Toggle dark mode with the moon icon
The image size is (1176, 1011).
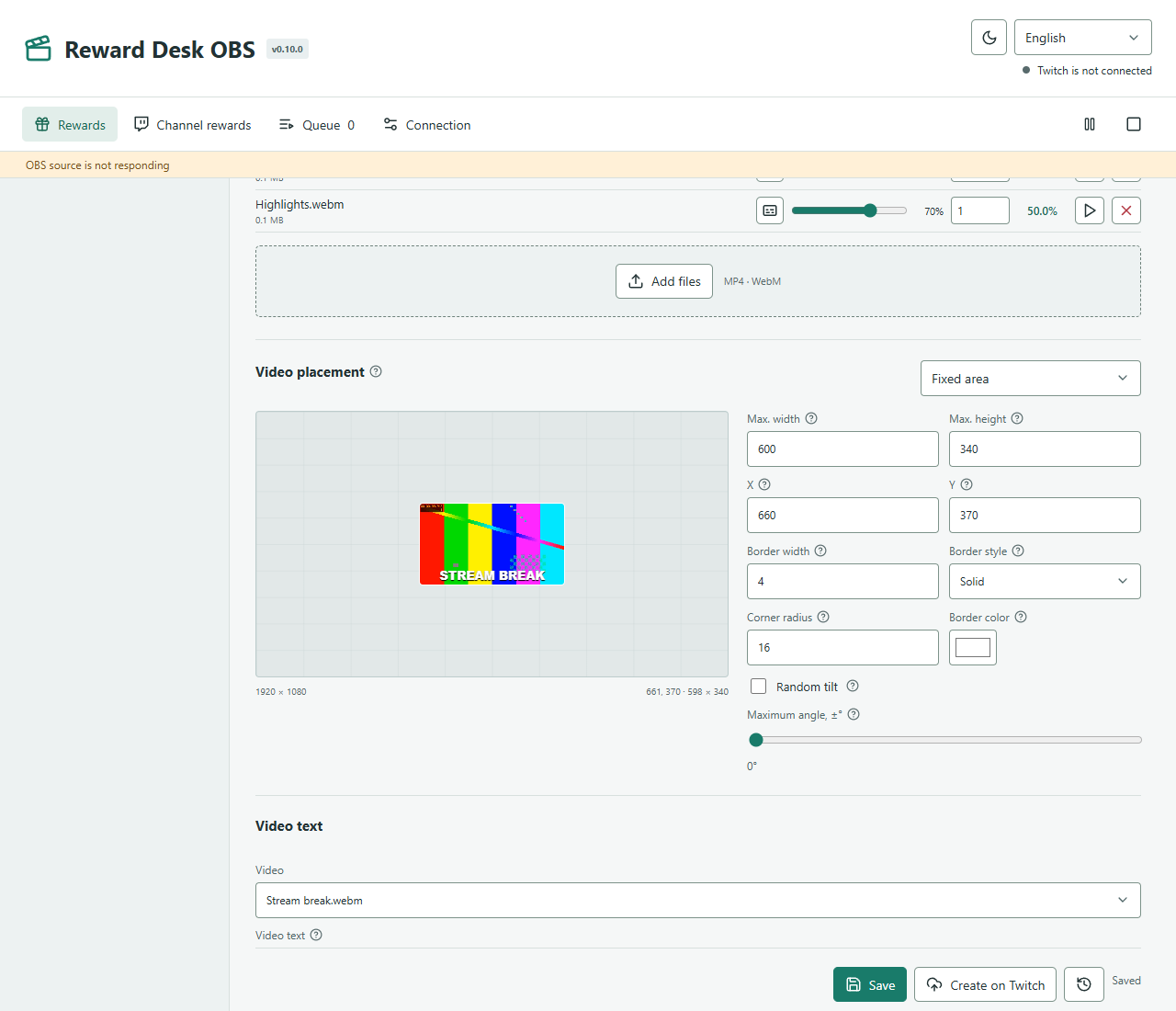point(989,38)
